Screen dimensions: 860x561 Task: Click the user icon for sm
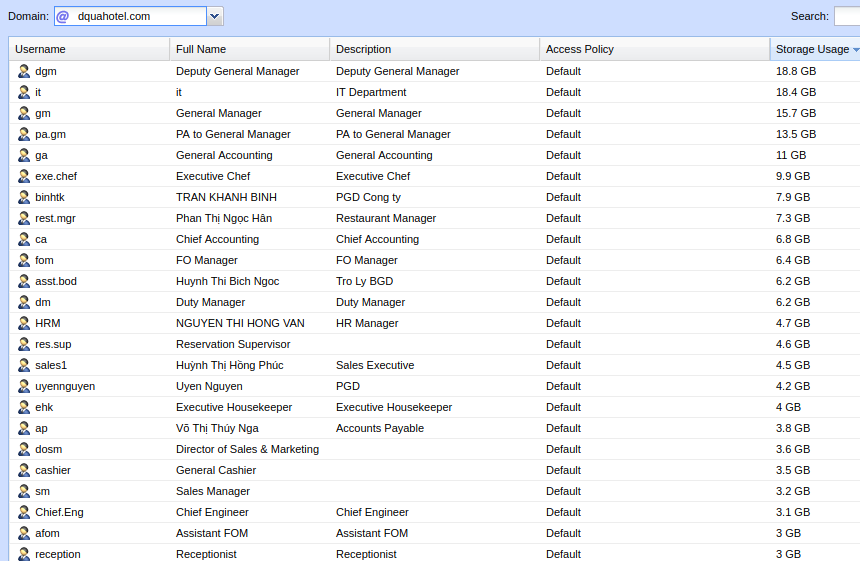tap(24, 491)
